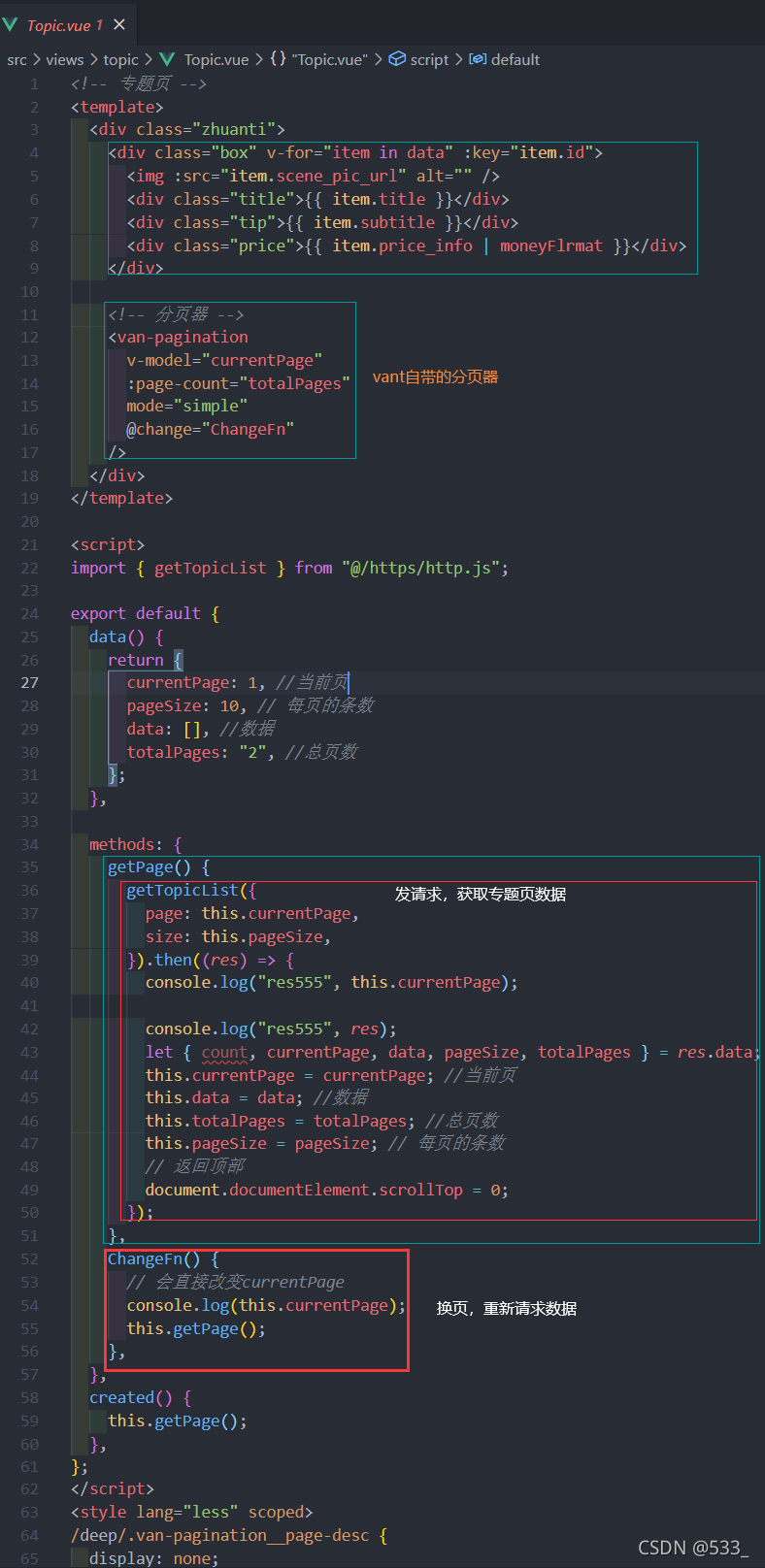Click "pageSize: 10," data property
765x1568 pixels.
click(187, 706)
